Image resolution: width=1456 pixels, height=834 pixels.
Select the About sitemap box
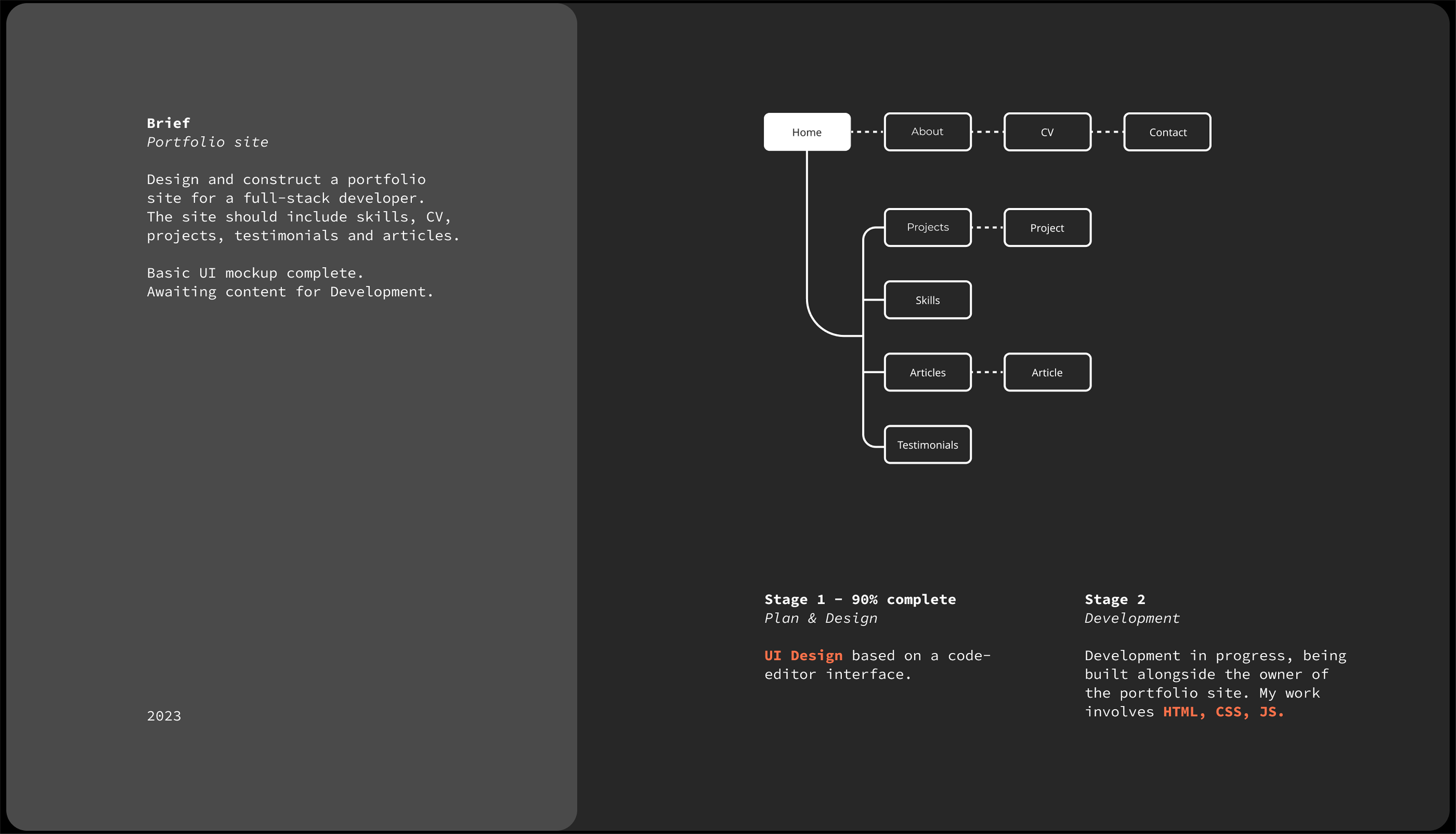click(x=927, y=132)
